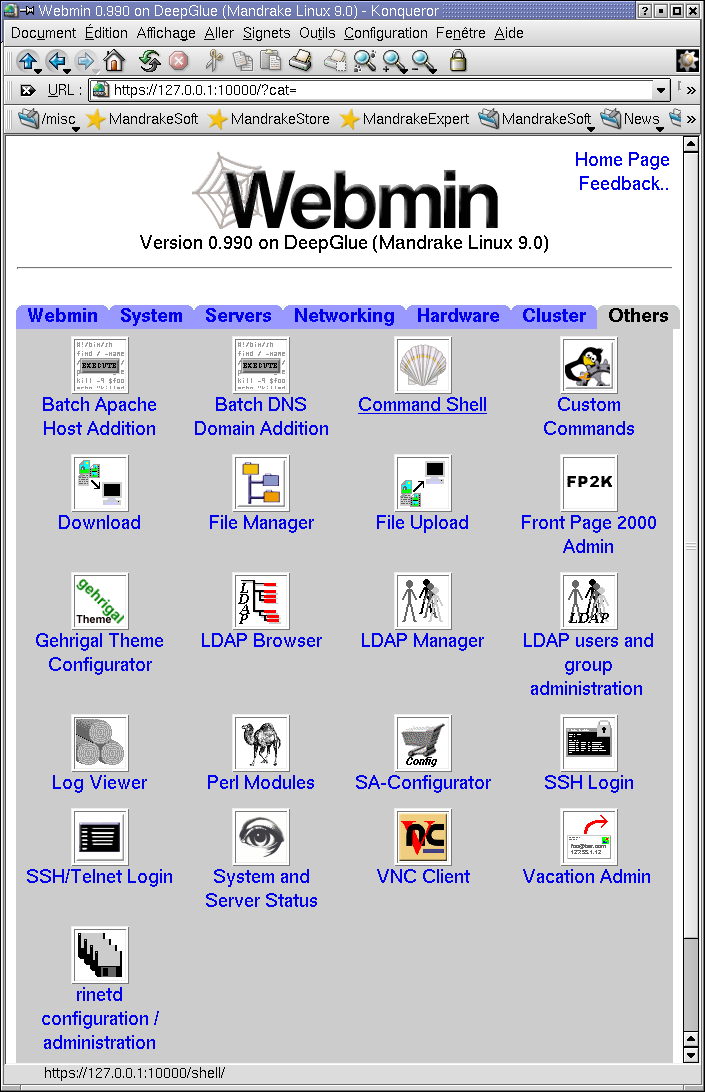
Task: Expand the MandrakeSoft folder bookmark
Action: click(536, 119)
